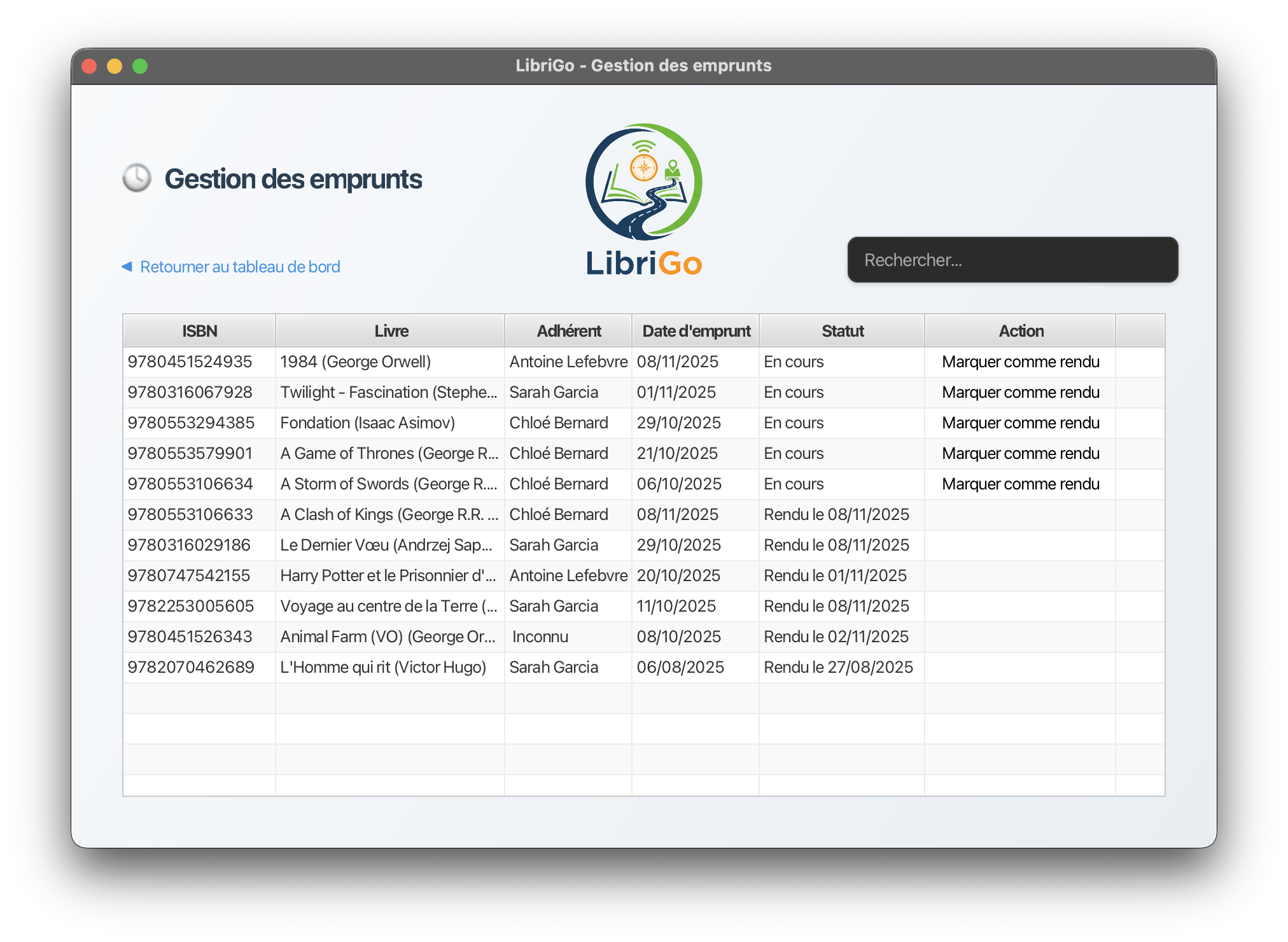Mark A Storm of Swords as returned
The height and width of the screenshot is (942, 1288).
coord(1020,484)
